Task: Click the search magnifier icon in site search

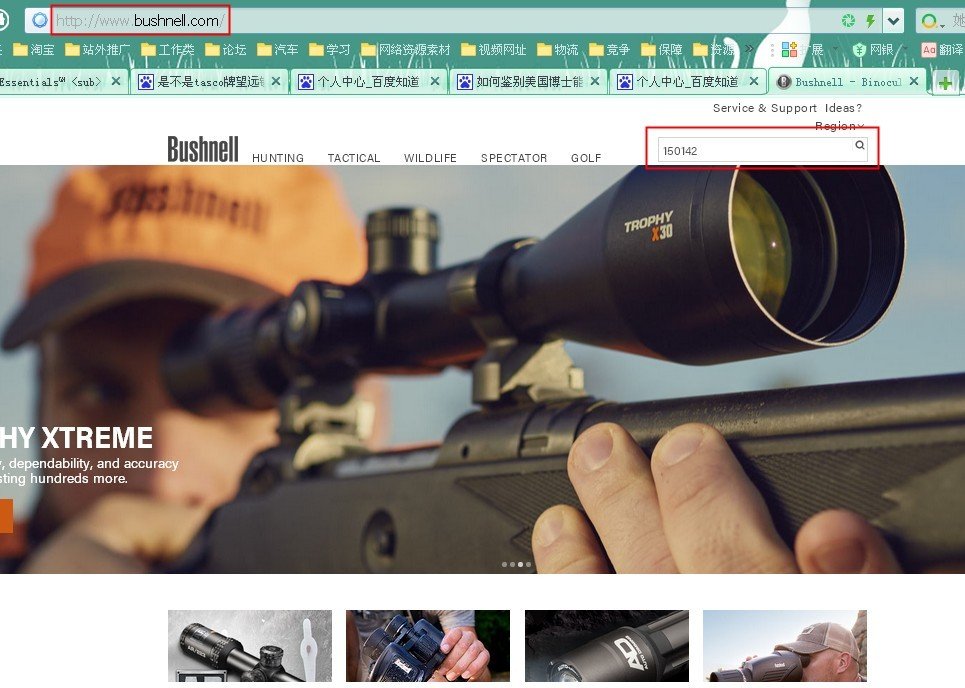Action: coord(859,146)
